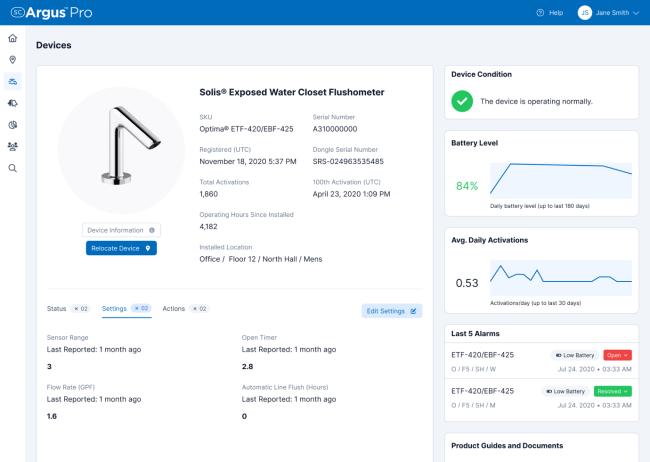Viewport: 650px width, 462px height.
Task: Click the alarm location O / F5 / SH / W
Action: point(474,369)
